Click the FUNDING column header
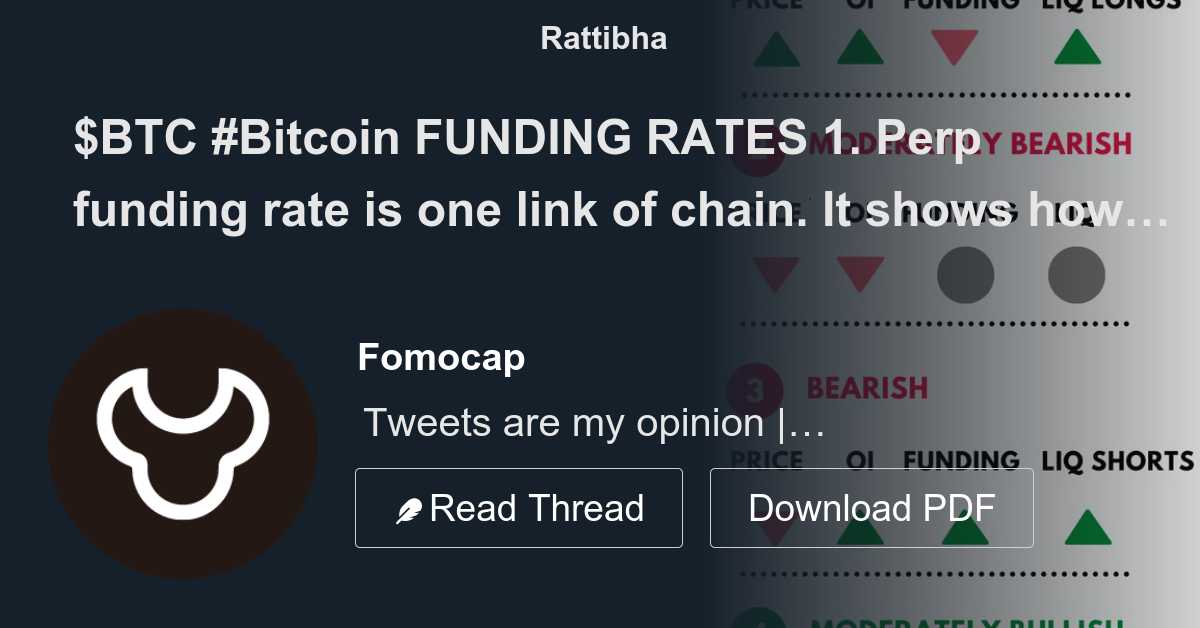 click(961, 461)
